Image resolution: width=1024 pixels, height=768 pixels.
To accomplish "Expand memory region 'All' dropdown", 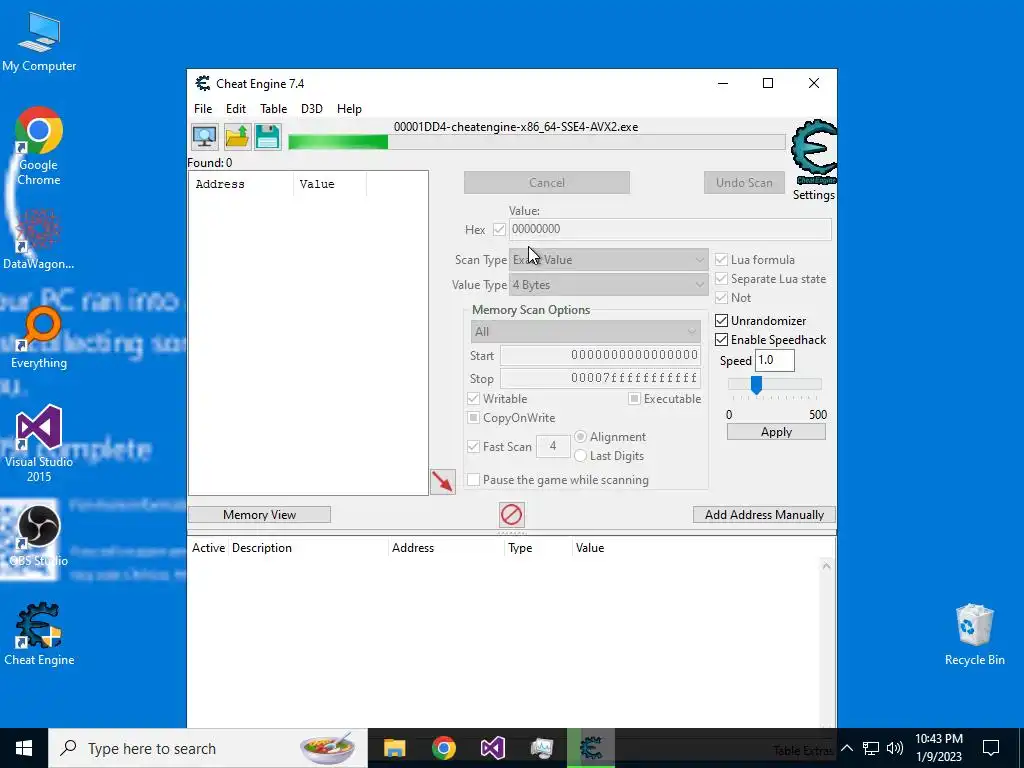I will (586, 332).
